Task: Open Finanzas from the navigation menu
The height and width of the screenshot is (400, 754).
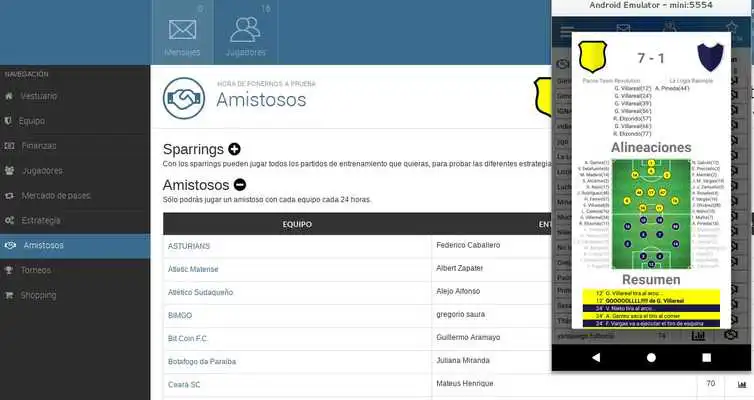Action: pos(39,145)
